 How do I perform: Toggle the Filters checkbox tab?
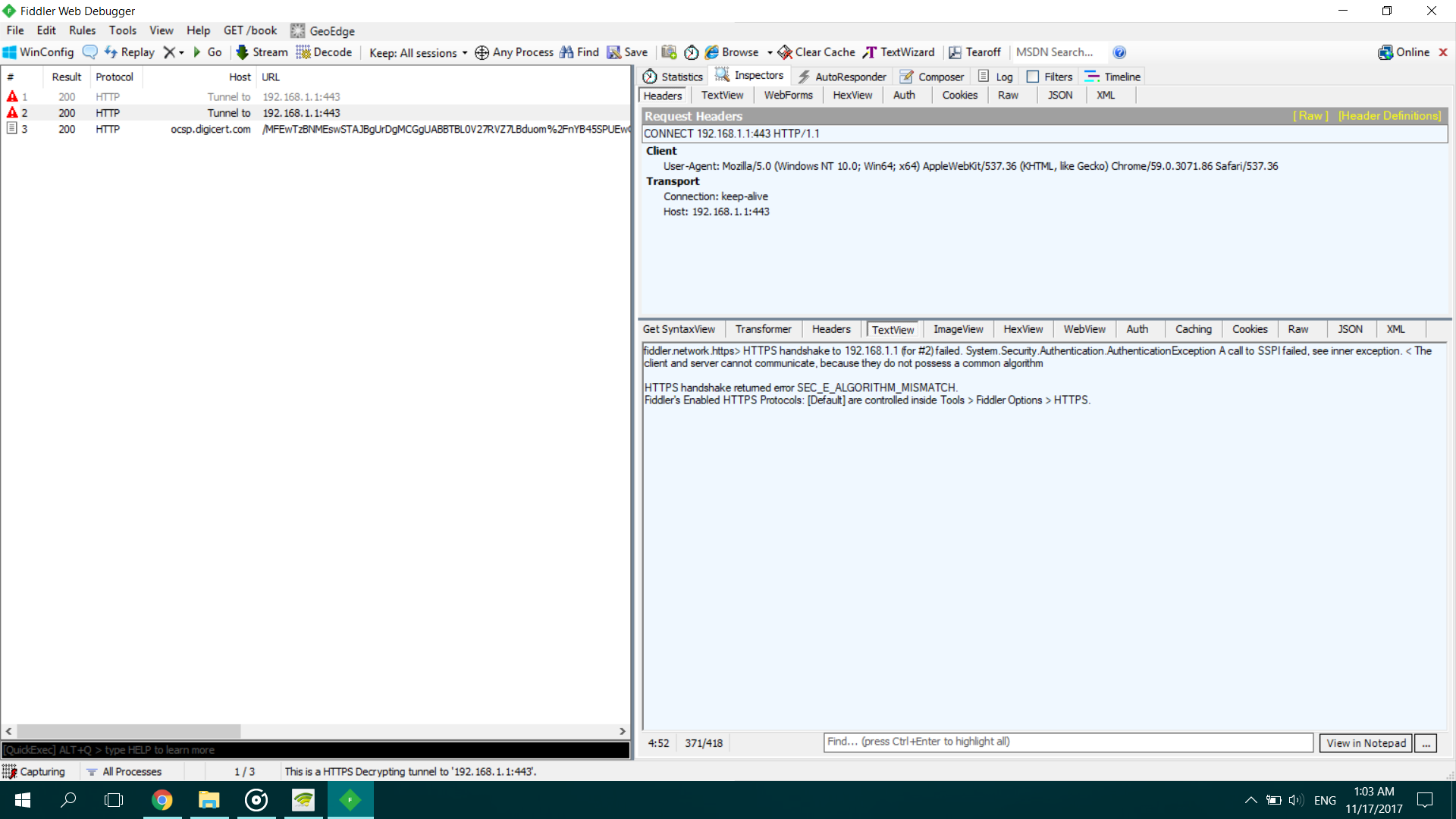click(x=1050, y=77)
